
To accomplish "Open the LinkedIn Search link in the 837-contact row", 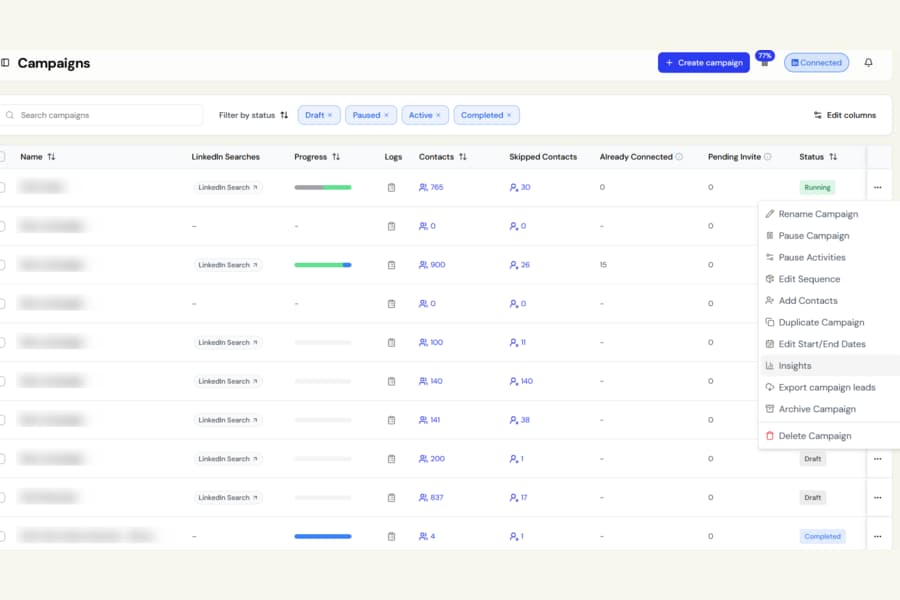I will (x=227, y=497).
